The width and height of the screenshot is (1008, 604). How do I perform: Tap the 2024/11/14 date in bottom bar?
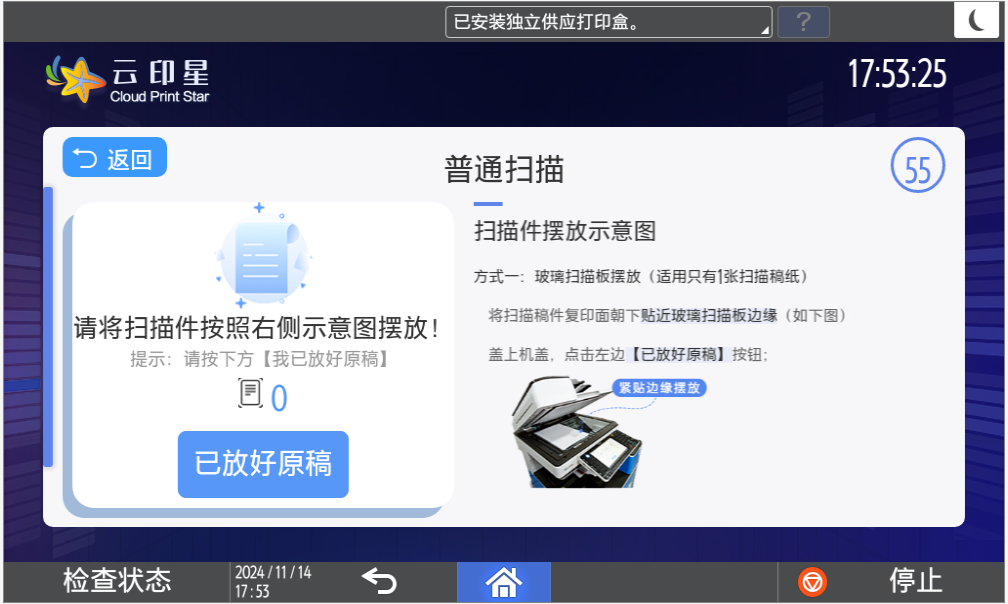coord(273,573)
